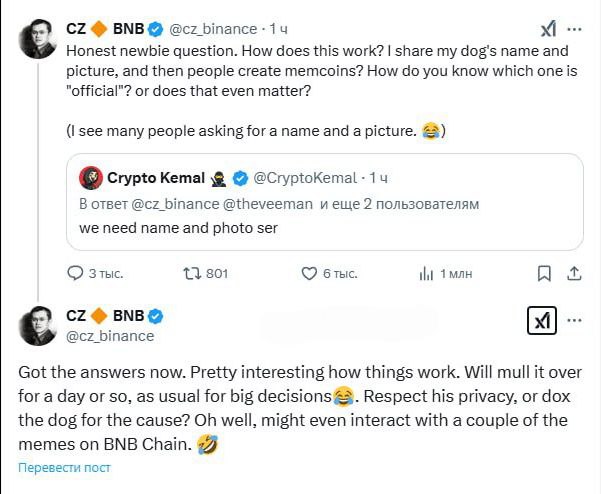Image resolution: width=601 pixels, height=494 pixels.
Task: Like the tweet via heart icon
Action: (x=309, y=273)
